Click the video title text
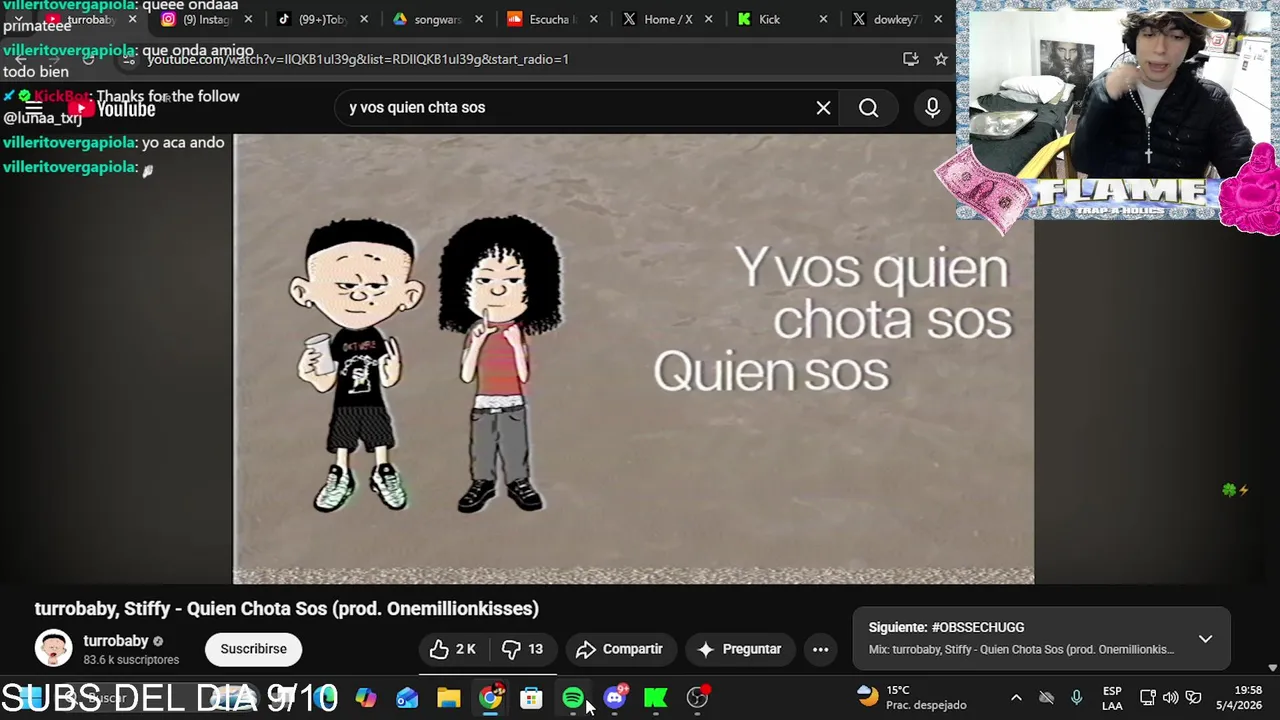The image size is (1280, 720). [x=287, y=608]
